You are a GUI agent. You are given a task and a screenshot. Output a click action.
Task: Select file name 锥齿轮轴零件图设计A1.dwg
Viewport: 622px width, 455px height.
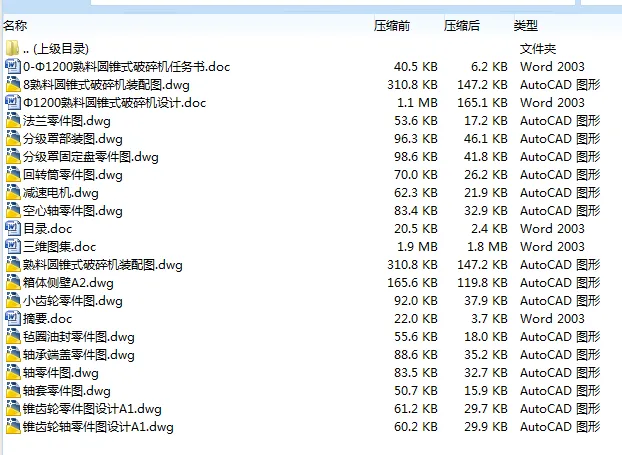click(x=98, y=427)
